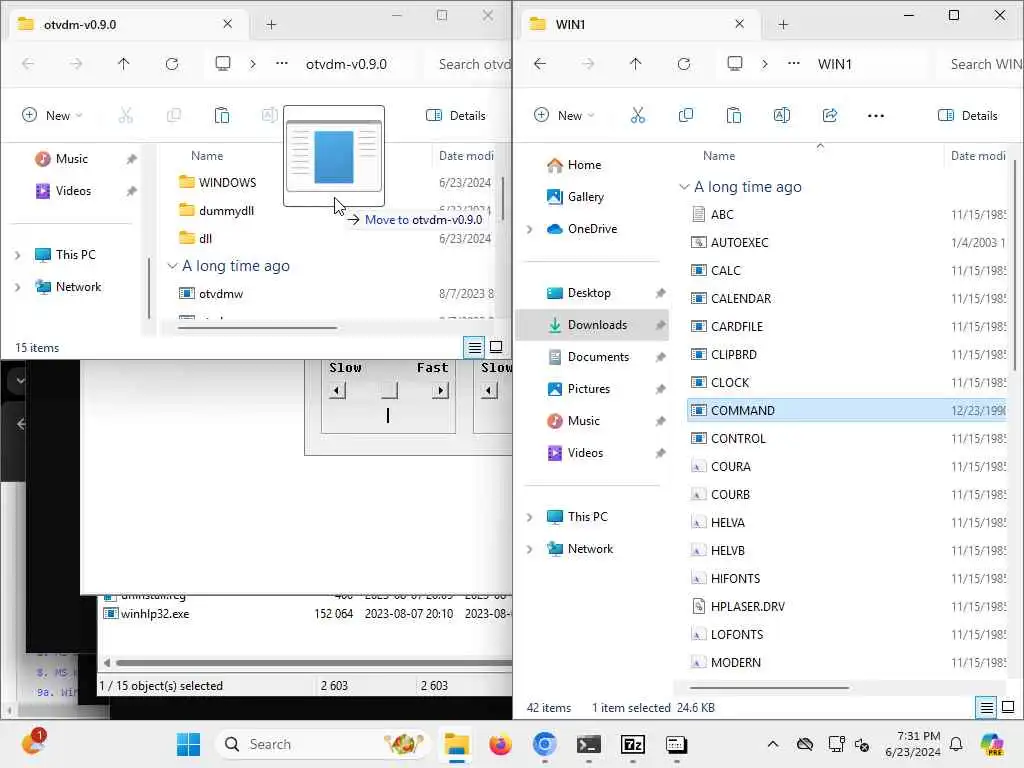Image resolution: width=1024 pixels, height=768 pixels.
Task: Refresh the otvdm-v0.9.0 folder view
Action: (x=172, y=64)
